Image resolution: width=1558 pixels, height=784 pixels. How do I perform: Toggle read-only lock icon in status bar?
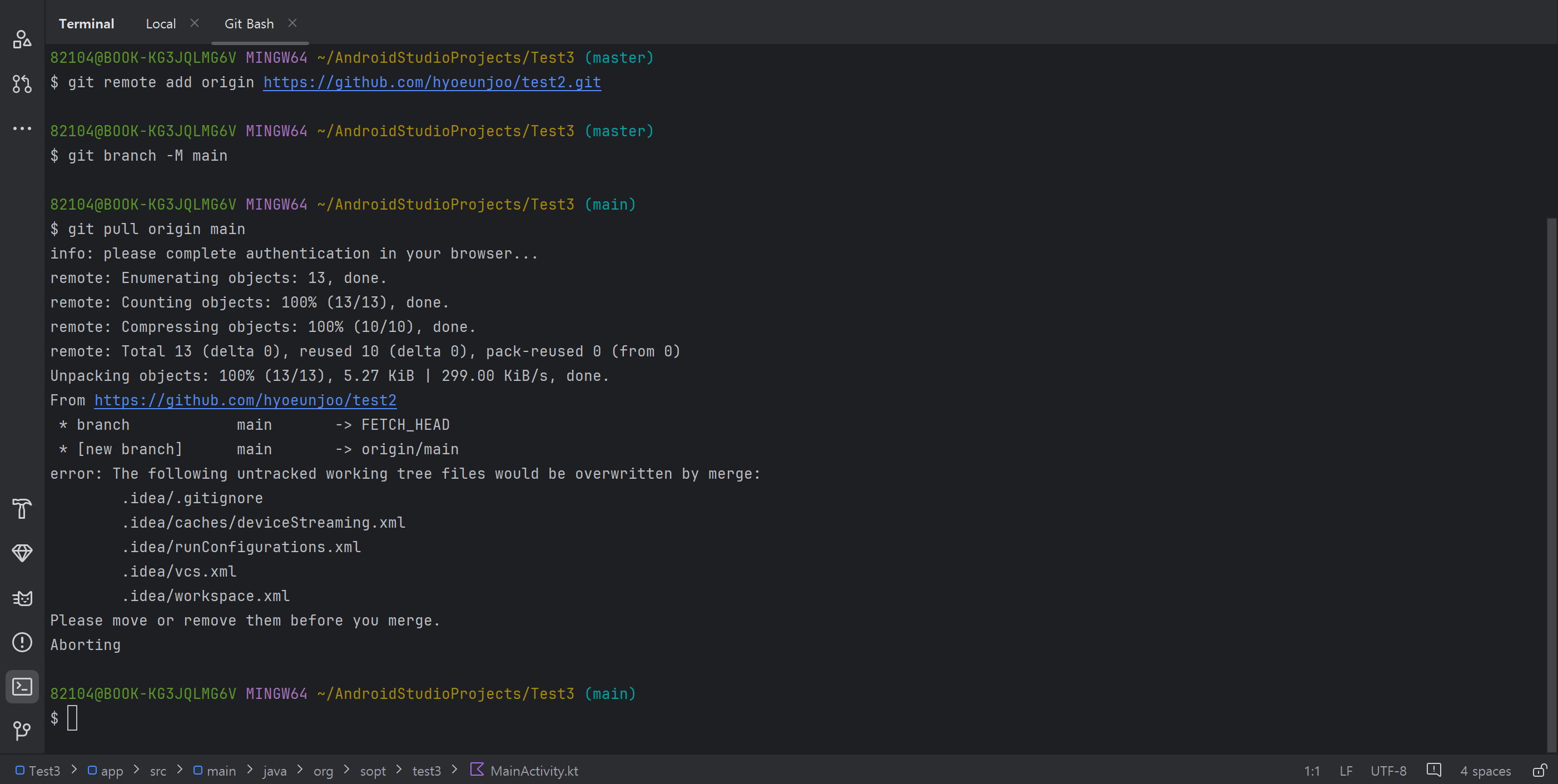(x=1539, y=771)
